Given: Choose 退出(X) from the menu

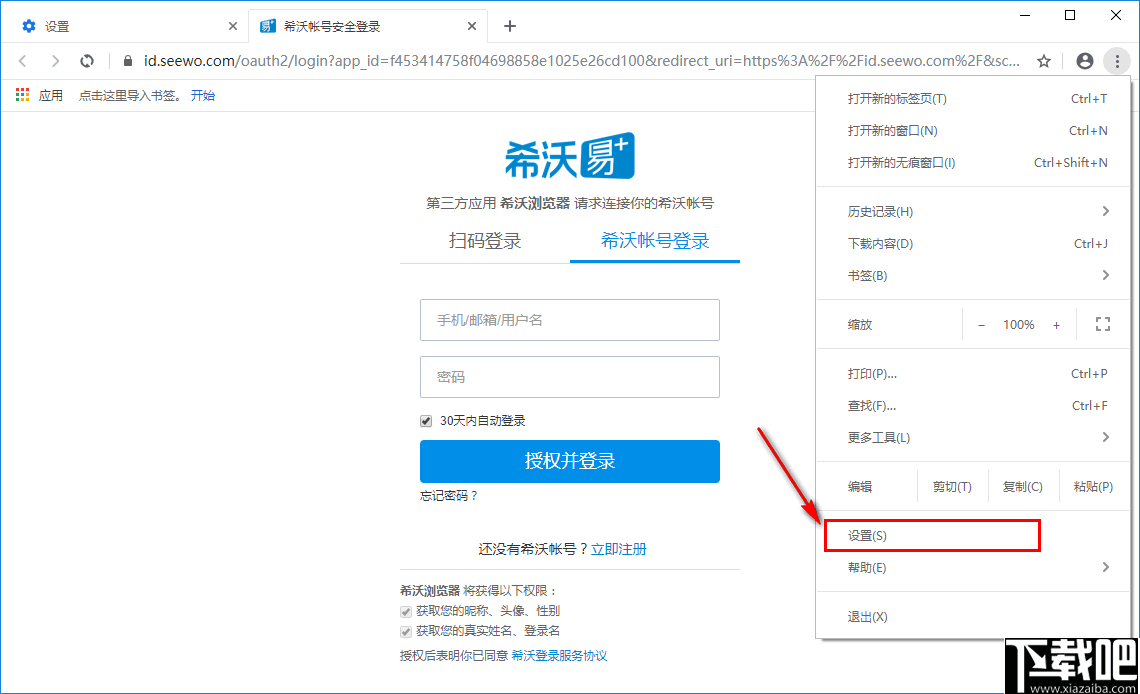Looking at the screenshot, I should tap(974, 617).
